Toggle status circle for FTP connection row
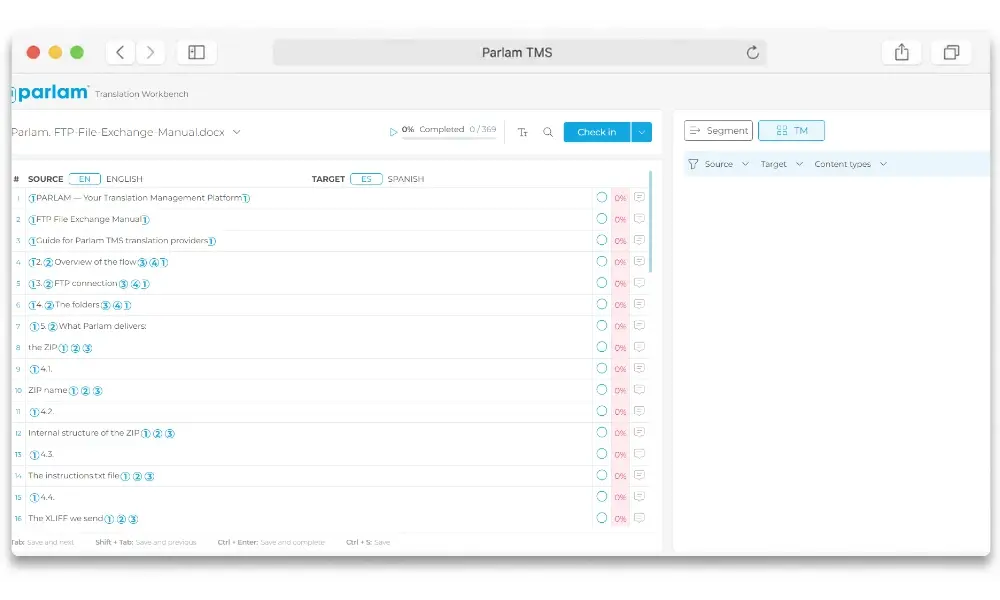 601,283
